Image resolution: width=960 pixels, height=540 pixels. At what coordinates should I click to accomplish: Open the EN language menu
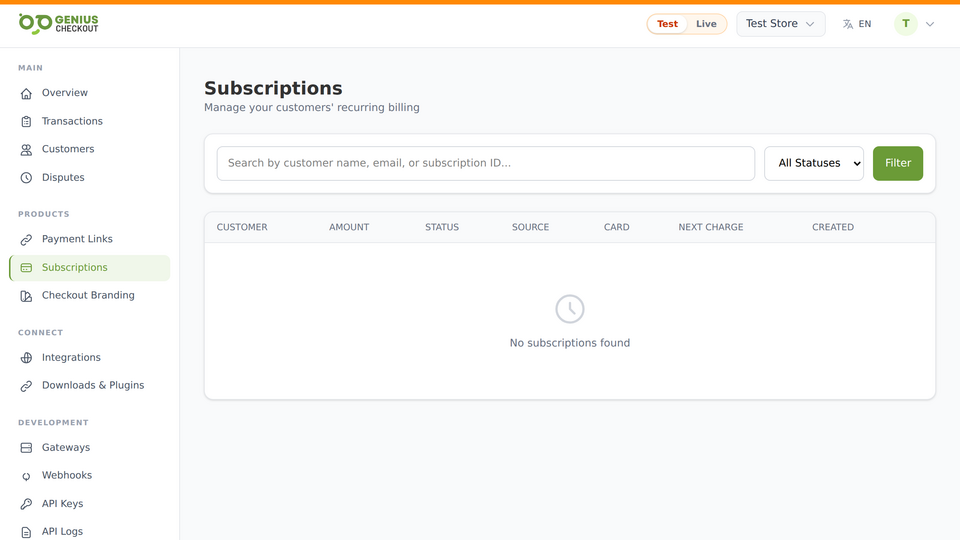[x=857, y=24]
